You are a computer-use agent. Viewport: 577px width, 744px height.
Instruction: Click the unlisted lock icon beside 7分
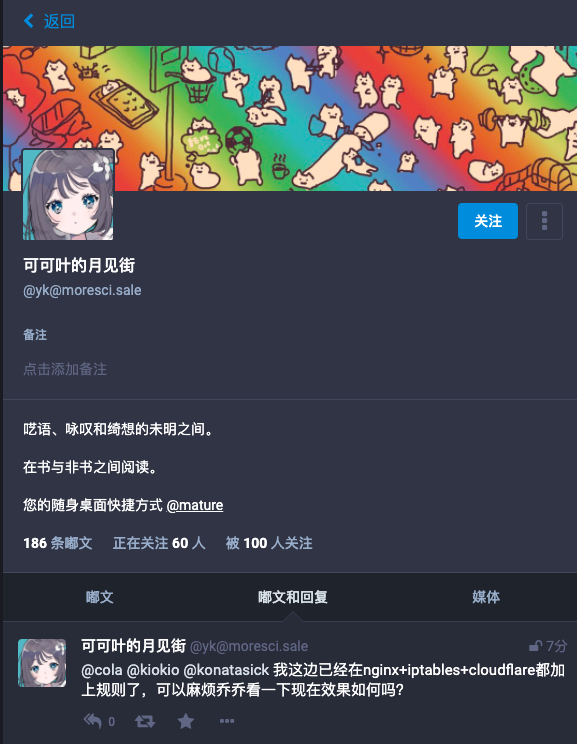pos(536,646)
